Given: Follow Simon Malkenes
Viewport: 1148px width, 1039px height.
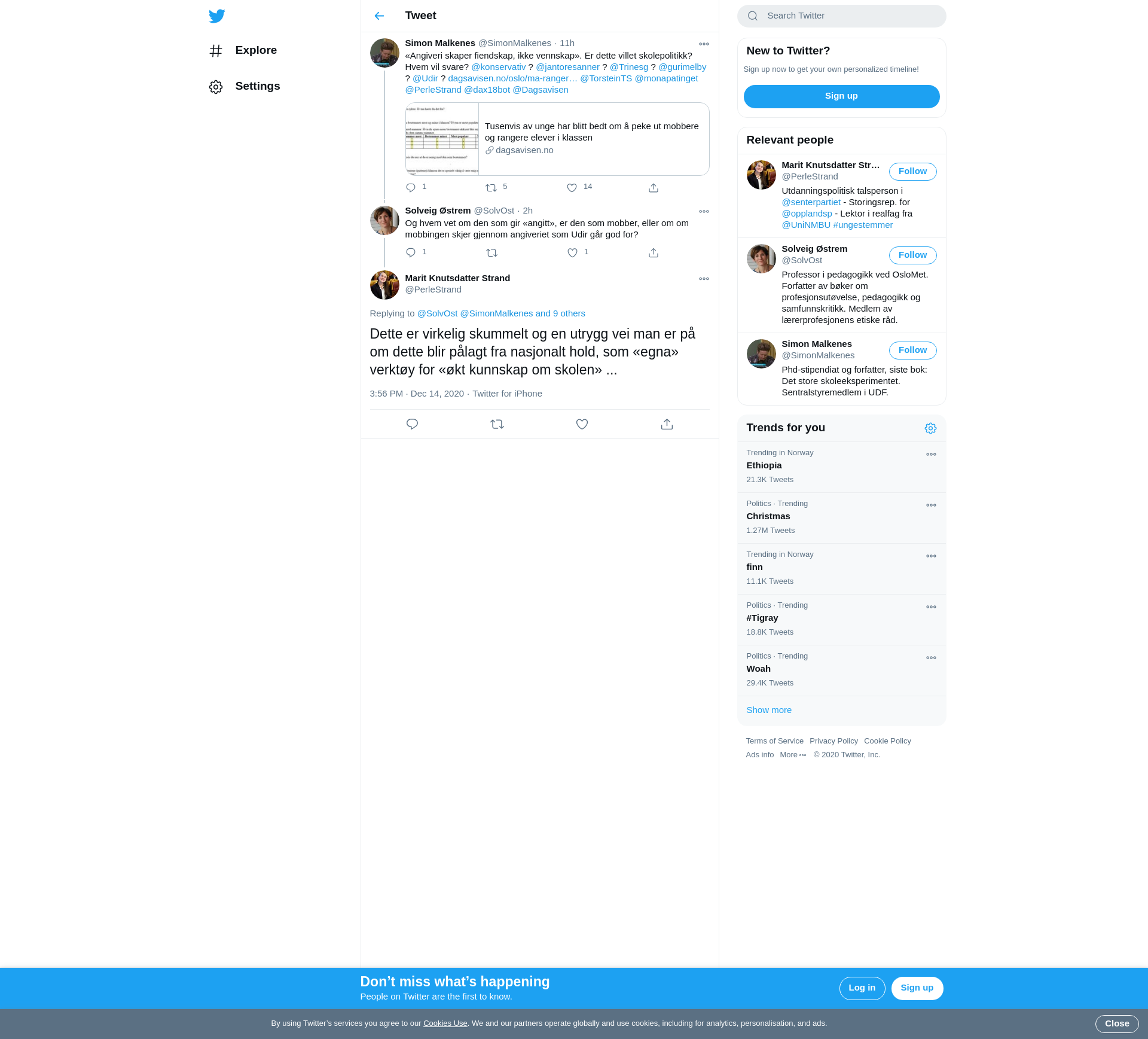Looking at the screenshot, I should 912,351.
